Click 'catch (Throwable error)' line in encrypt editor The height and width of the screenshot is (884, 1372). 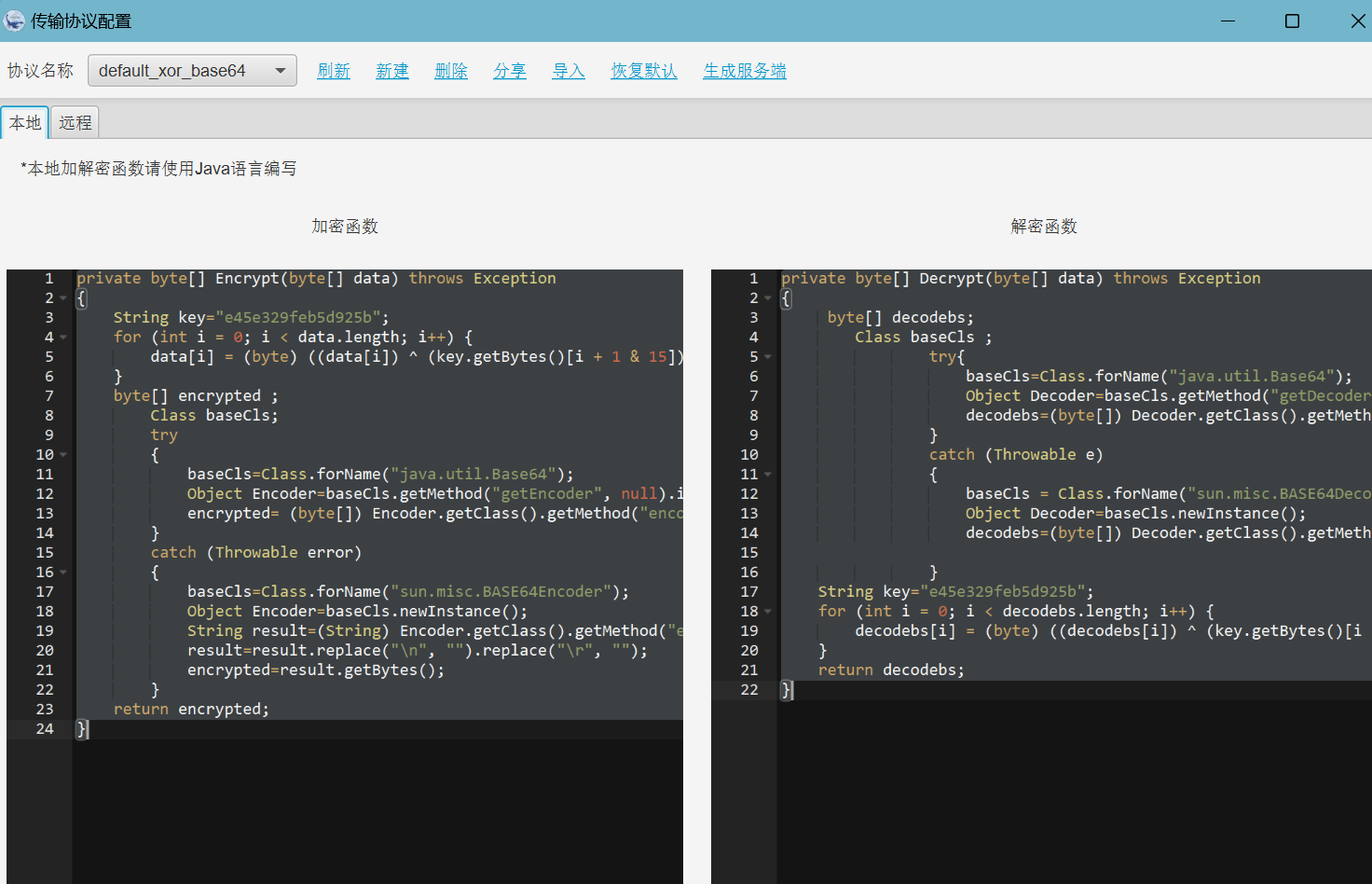pyautogui.click(x=256, y=553)
